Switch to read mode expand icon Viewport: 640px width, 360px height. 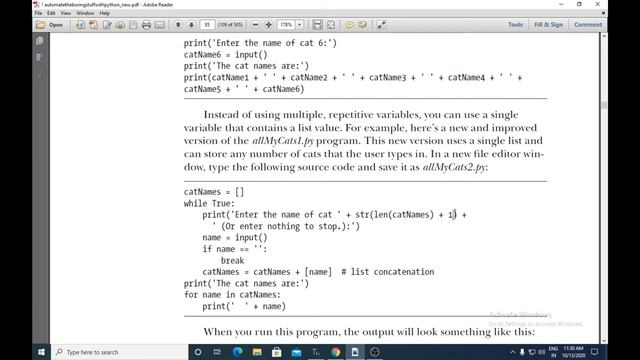point(381,25)
